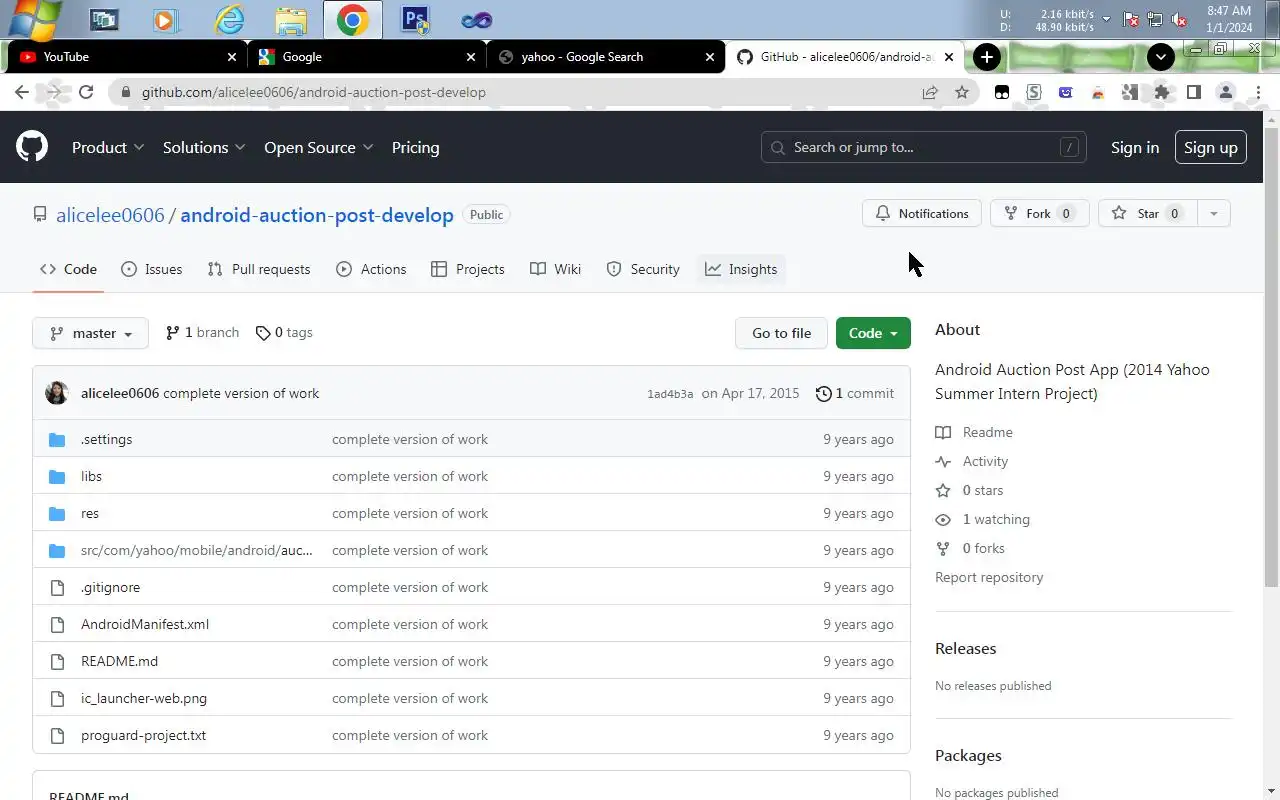Switch to the YouTube browser tab
Image resolution: width=1280 pixels, height=800 pixels.
tap(125, 57)
